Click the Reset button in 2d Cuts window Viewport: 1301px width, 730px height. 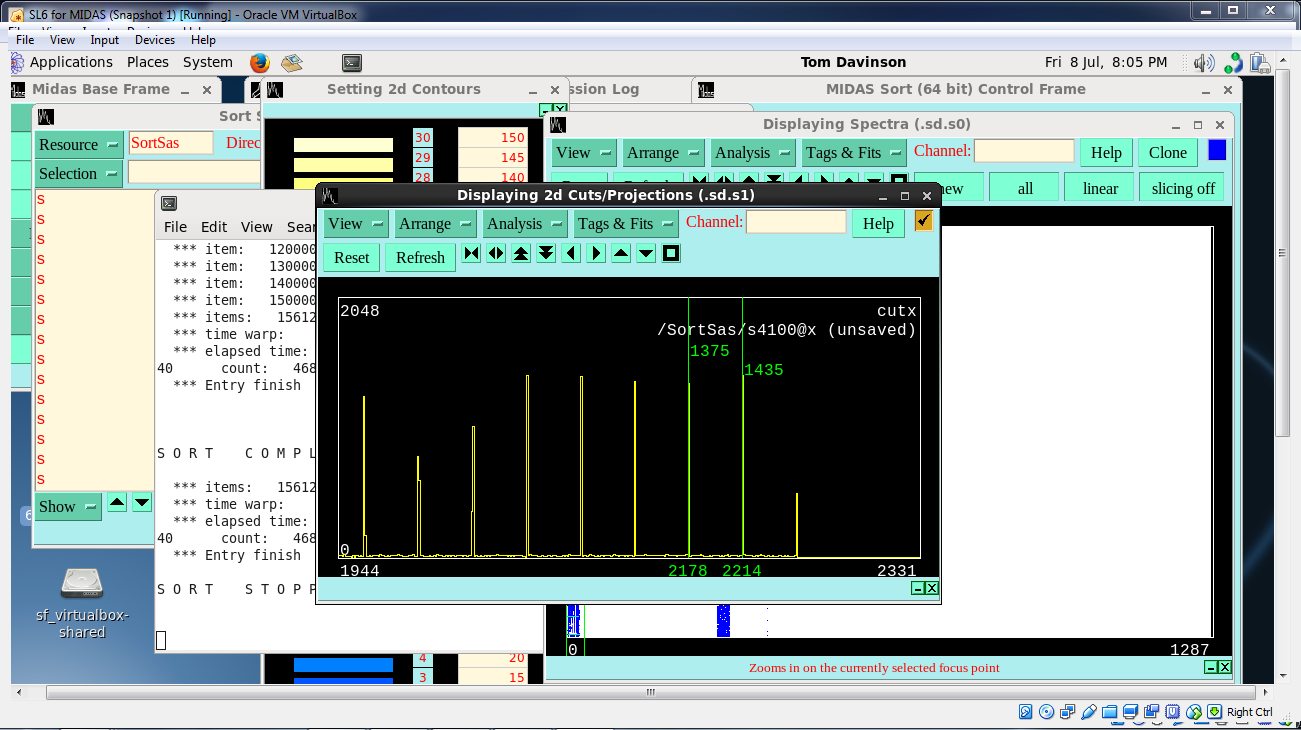coord(351,257)
